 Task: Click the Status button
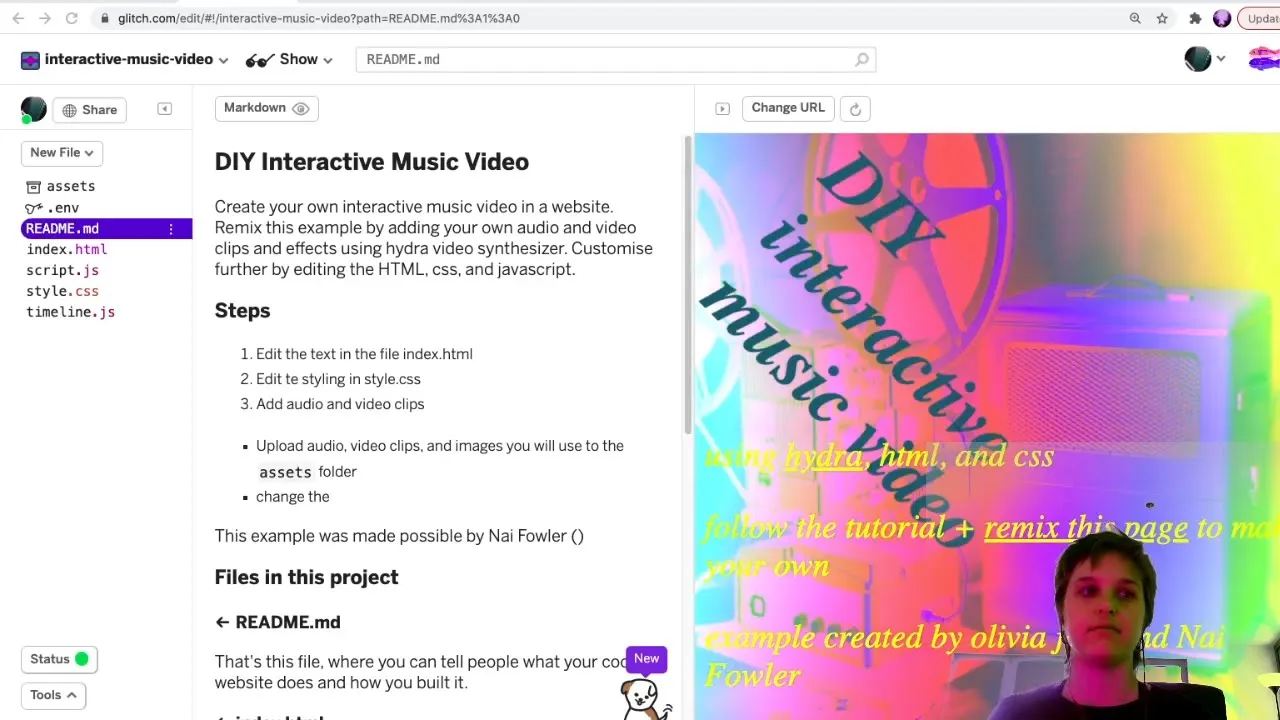click(x=59, y=659)
